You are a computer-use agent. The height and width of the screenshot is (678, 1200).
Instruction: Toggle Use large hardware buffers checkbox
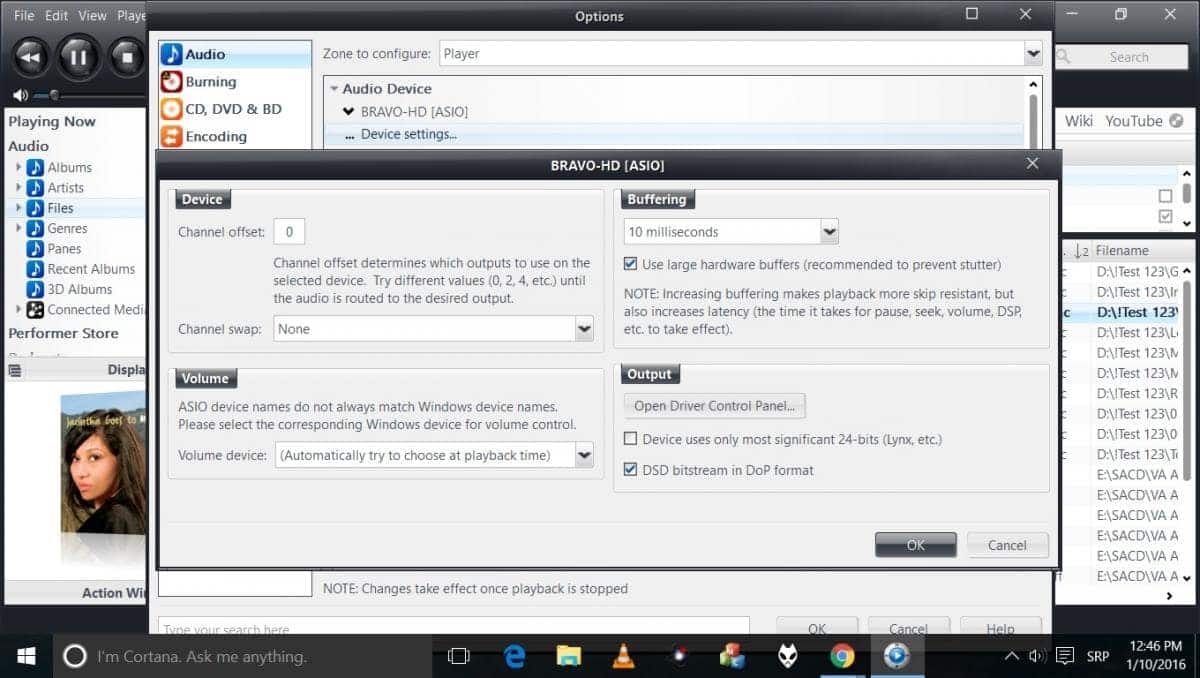630,265
